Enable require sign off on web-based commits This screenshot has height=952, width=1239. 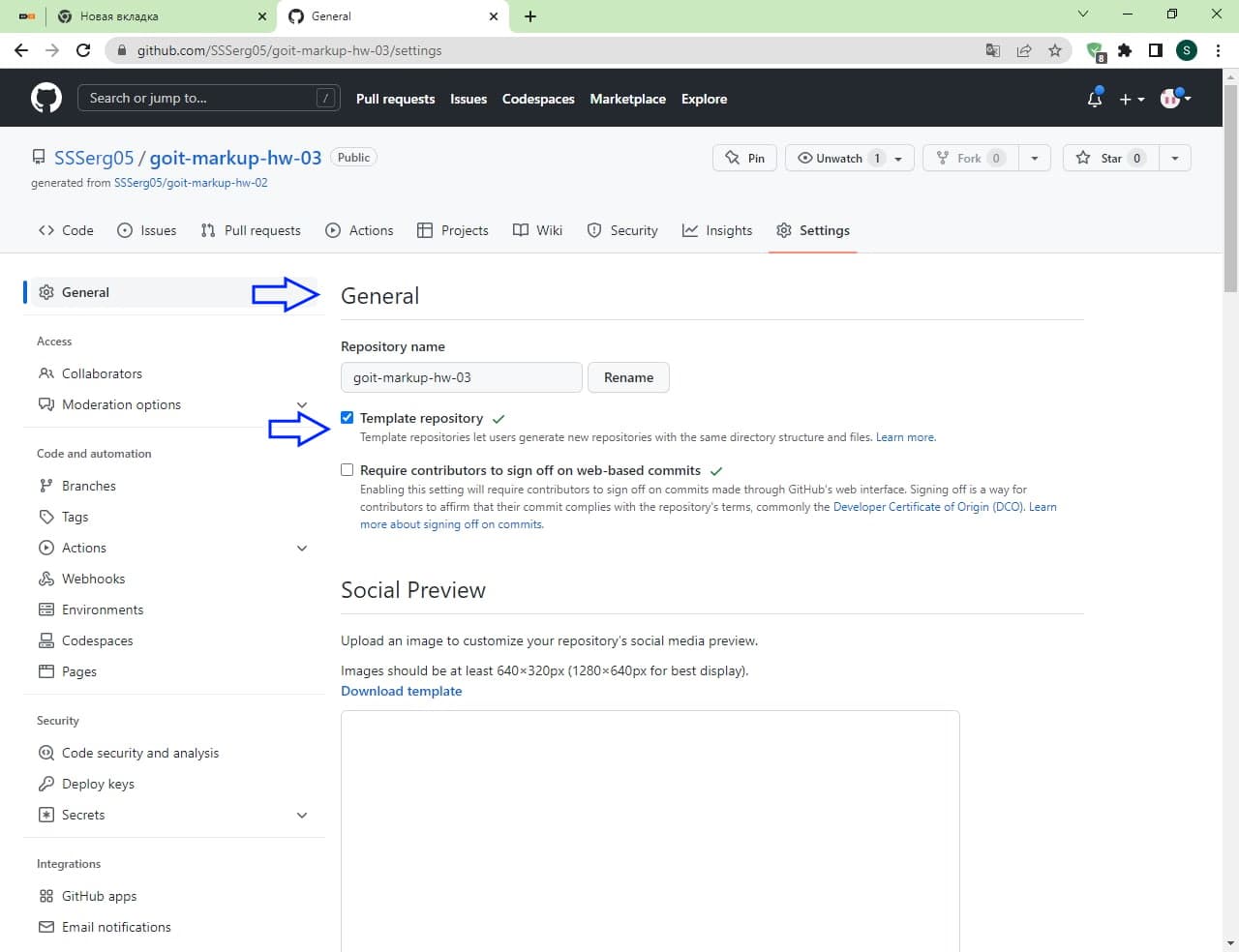pyautogui.click(x=348, y=470)
